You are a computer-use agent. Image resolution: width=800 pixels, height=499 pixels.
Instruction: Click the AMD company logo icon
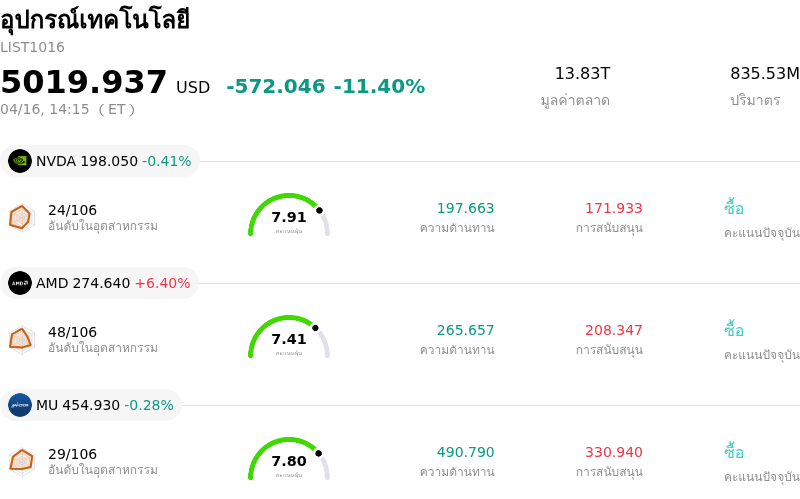point(20,283)
